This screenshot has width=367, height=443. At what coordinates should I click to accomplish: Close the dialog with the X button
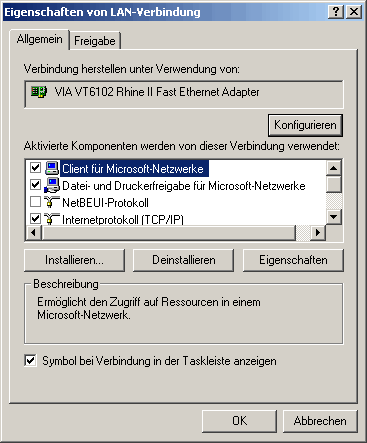pyautogui.click(x=354, y=12)
